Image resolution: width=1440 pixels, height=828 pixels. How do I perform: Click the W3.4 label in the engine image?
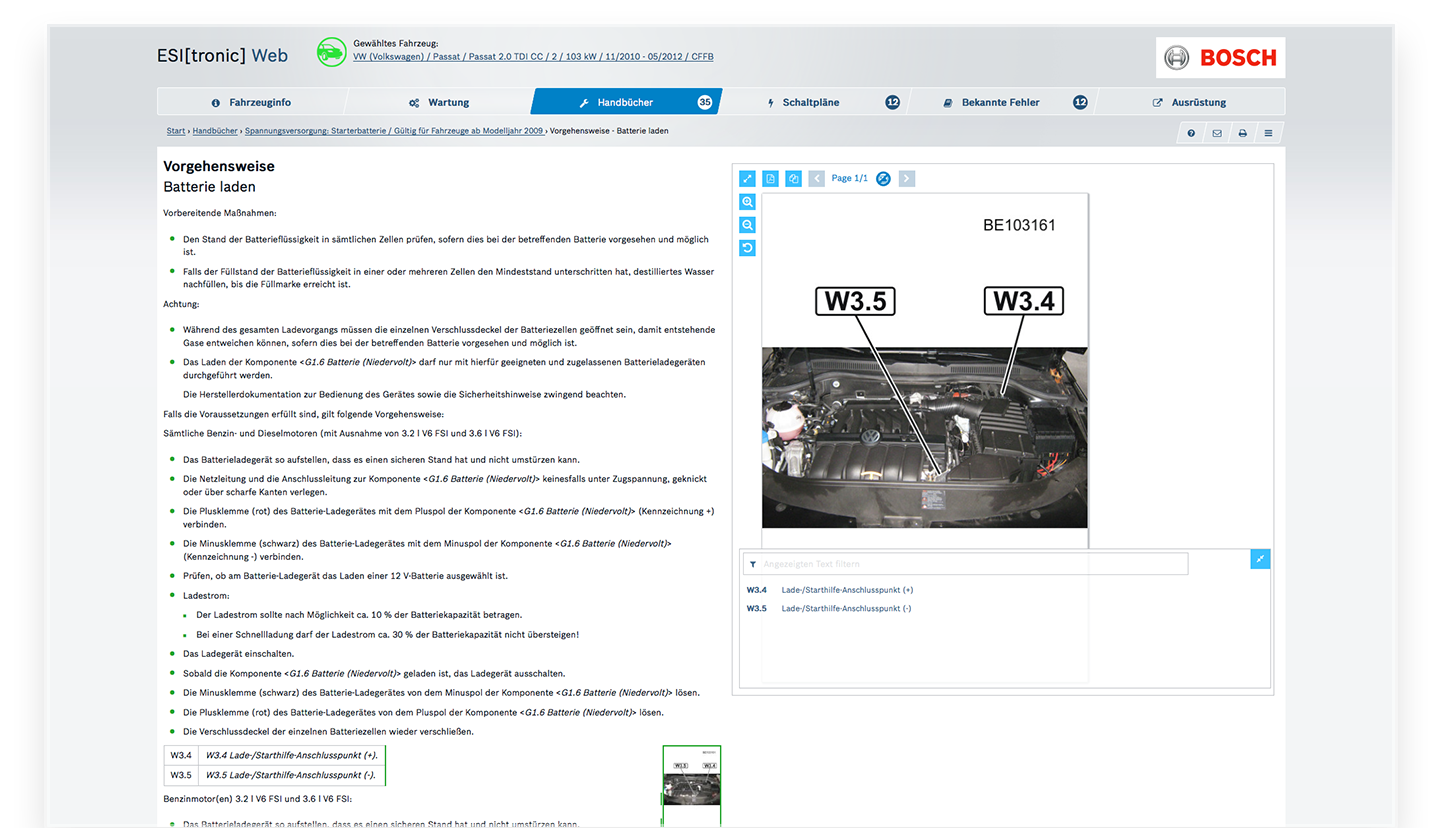point(1023,301)
